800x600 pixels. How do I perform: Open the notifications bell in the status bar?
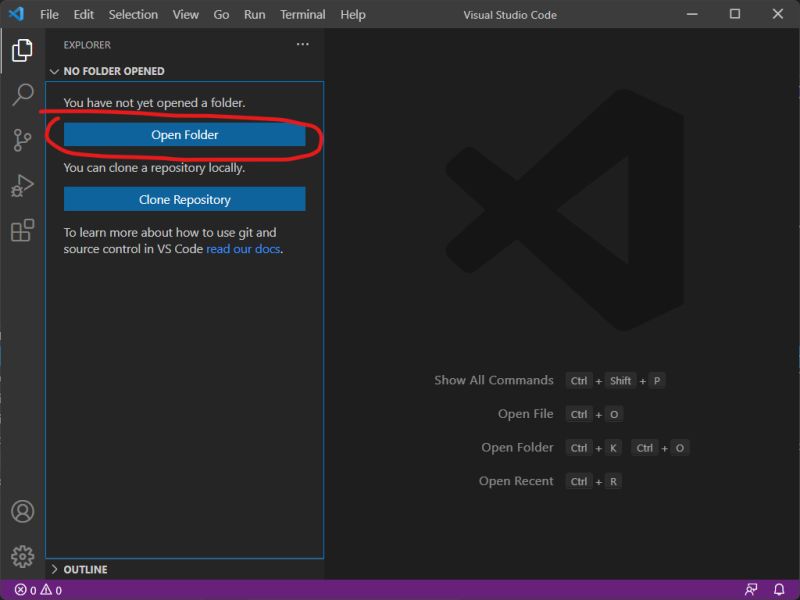coord(781,589)
